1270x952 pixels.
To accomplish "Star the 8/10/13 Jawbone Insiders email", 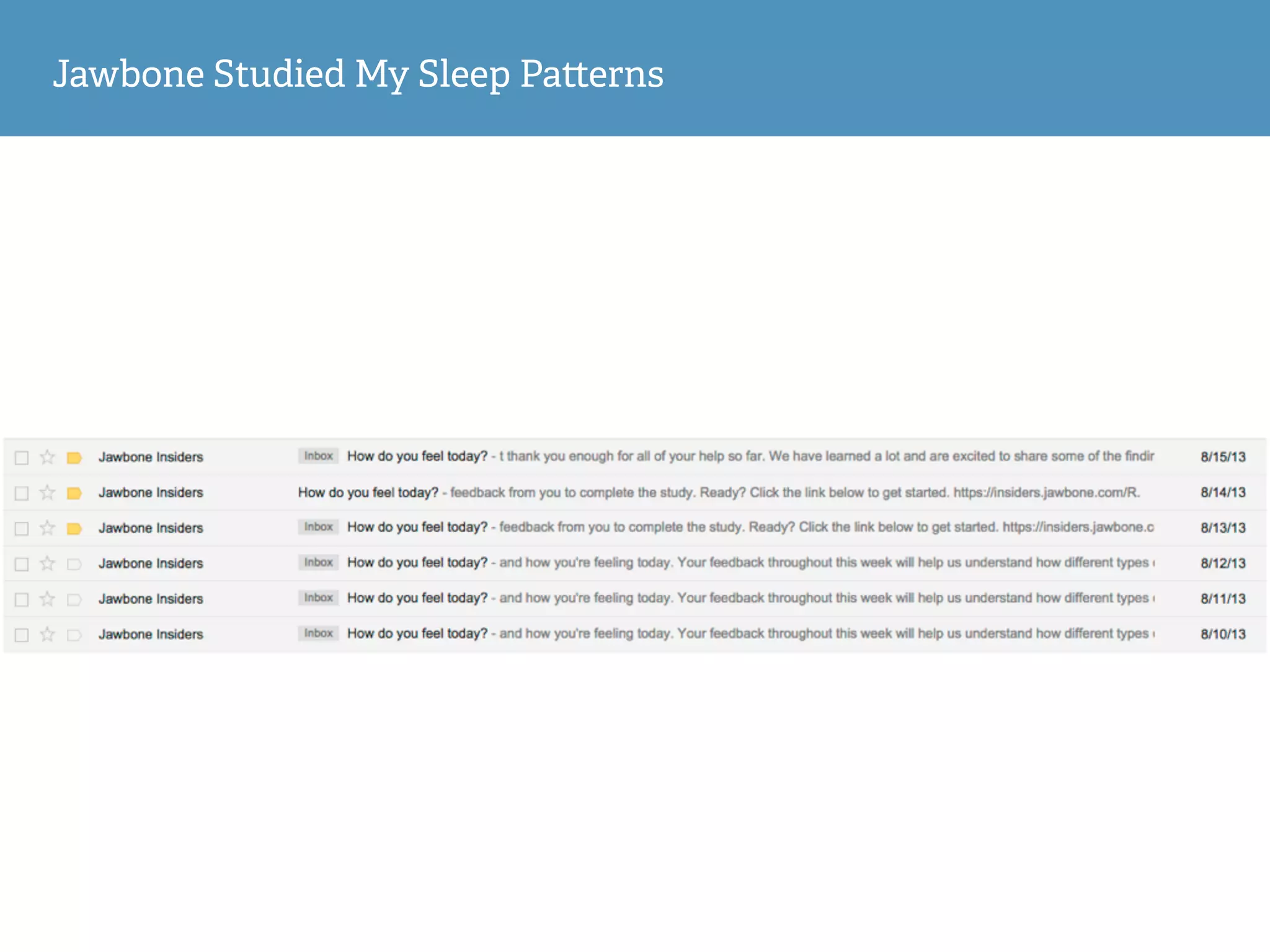I will click(47, 634).
